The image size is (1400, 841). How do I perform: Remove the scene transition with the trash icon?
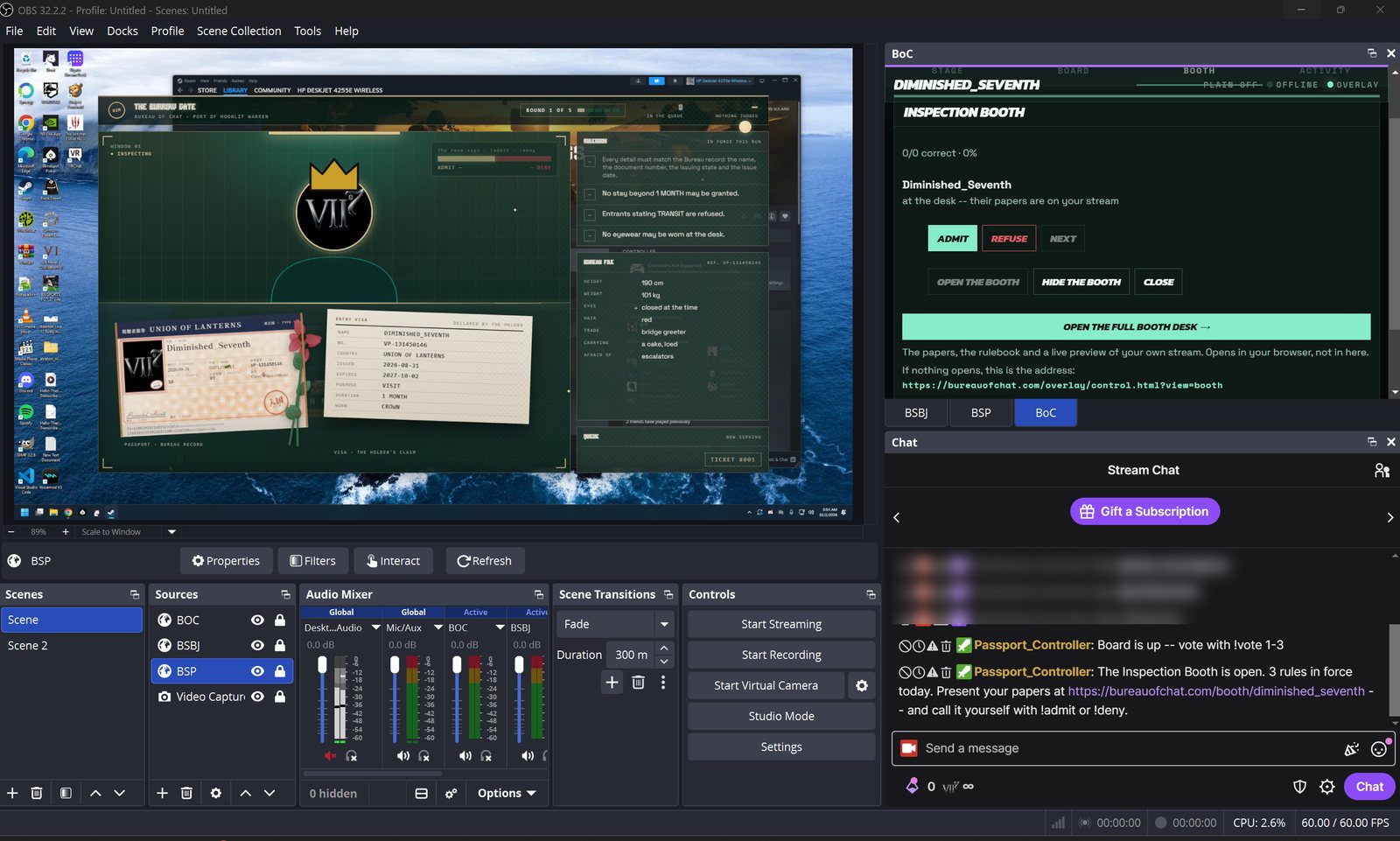[x=638, y=682]
